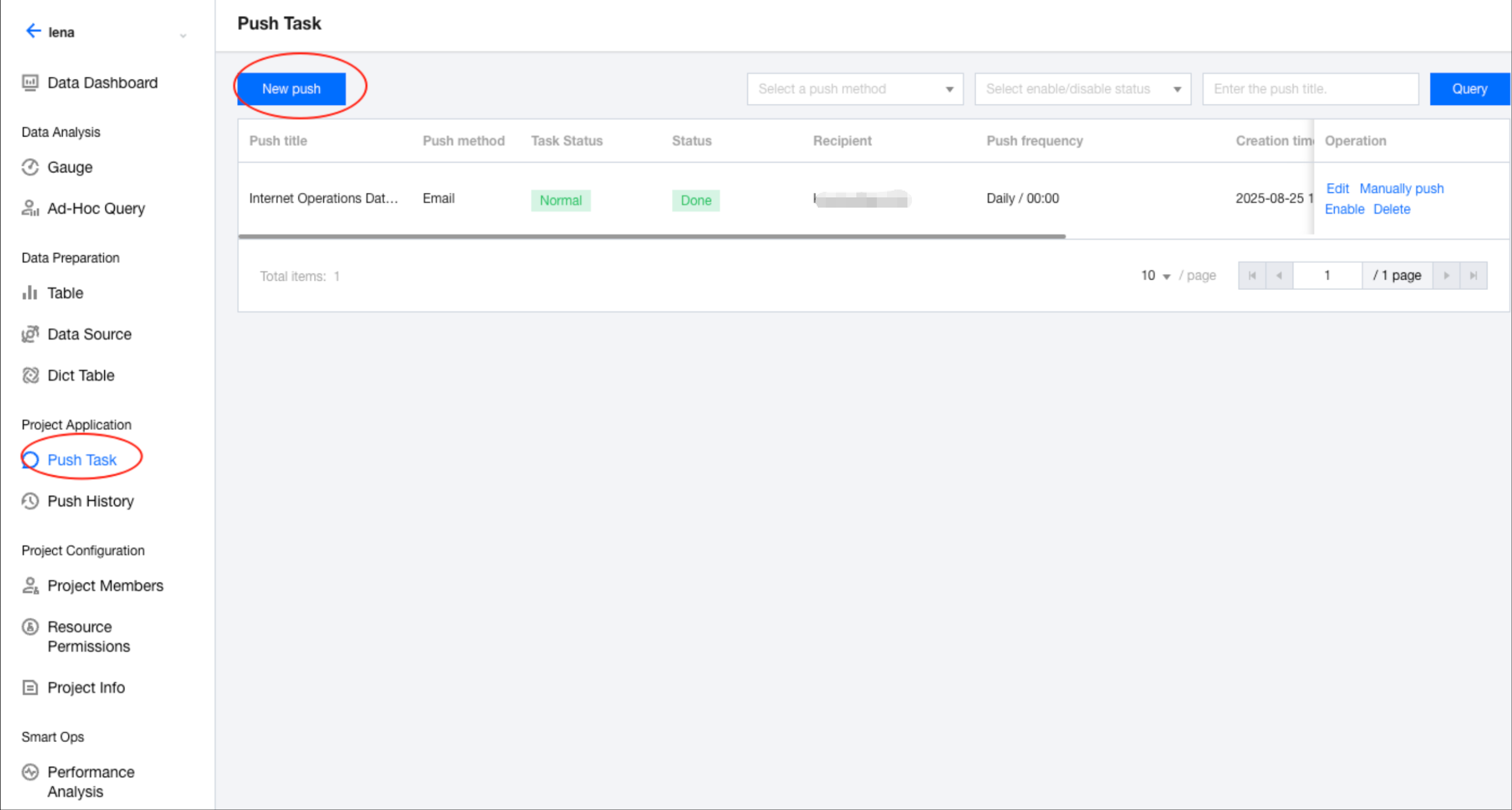Click the Performance Analysis icon

[x=30, y=772]
